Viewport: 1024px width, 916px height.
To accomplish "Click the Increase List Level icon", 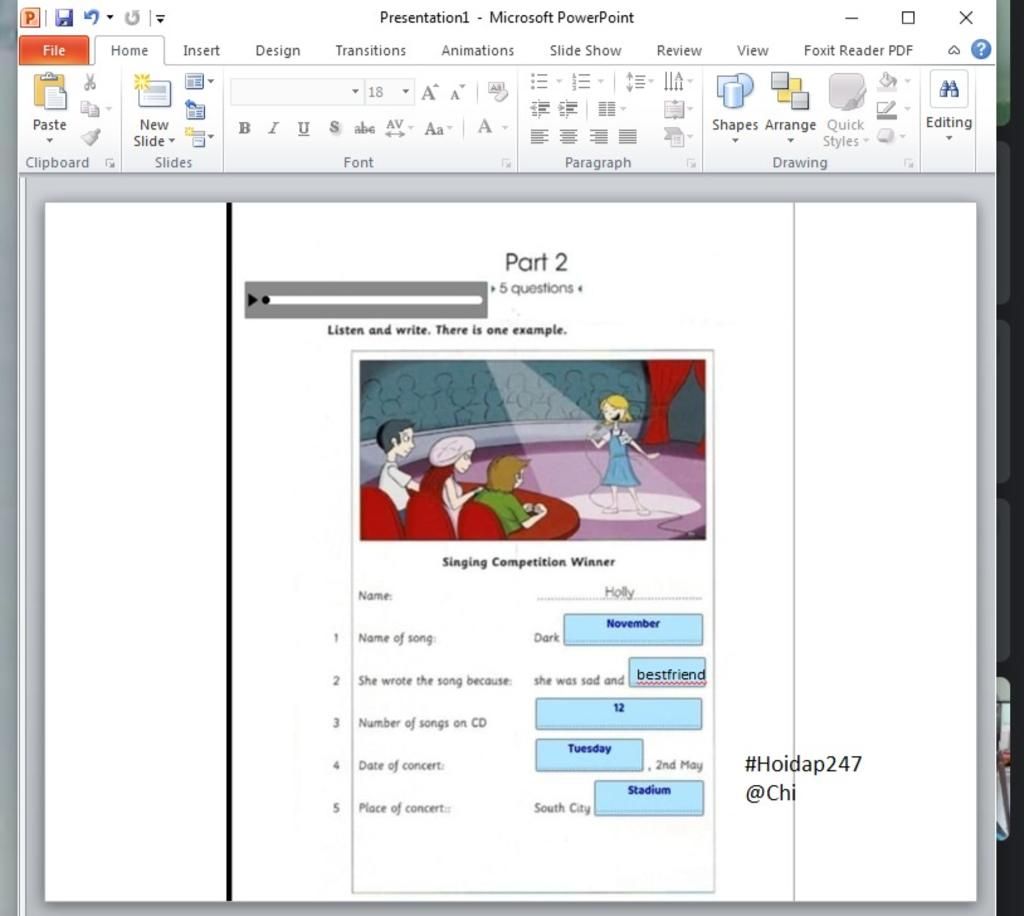I will 568,109.
